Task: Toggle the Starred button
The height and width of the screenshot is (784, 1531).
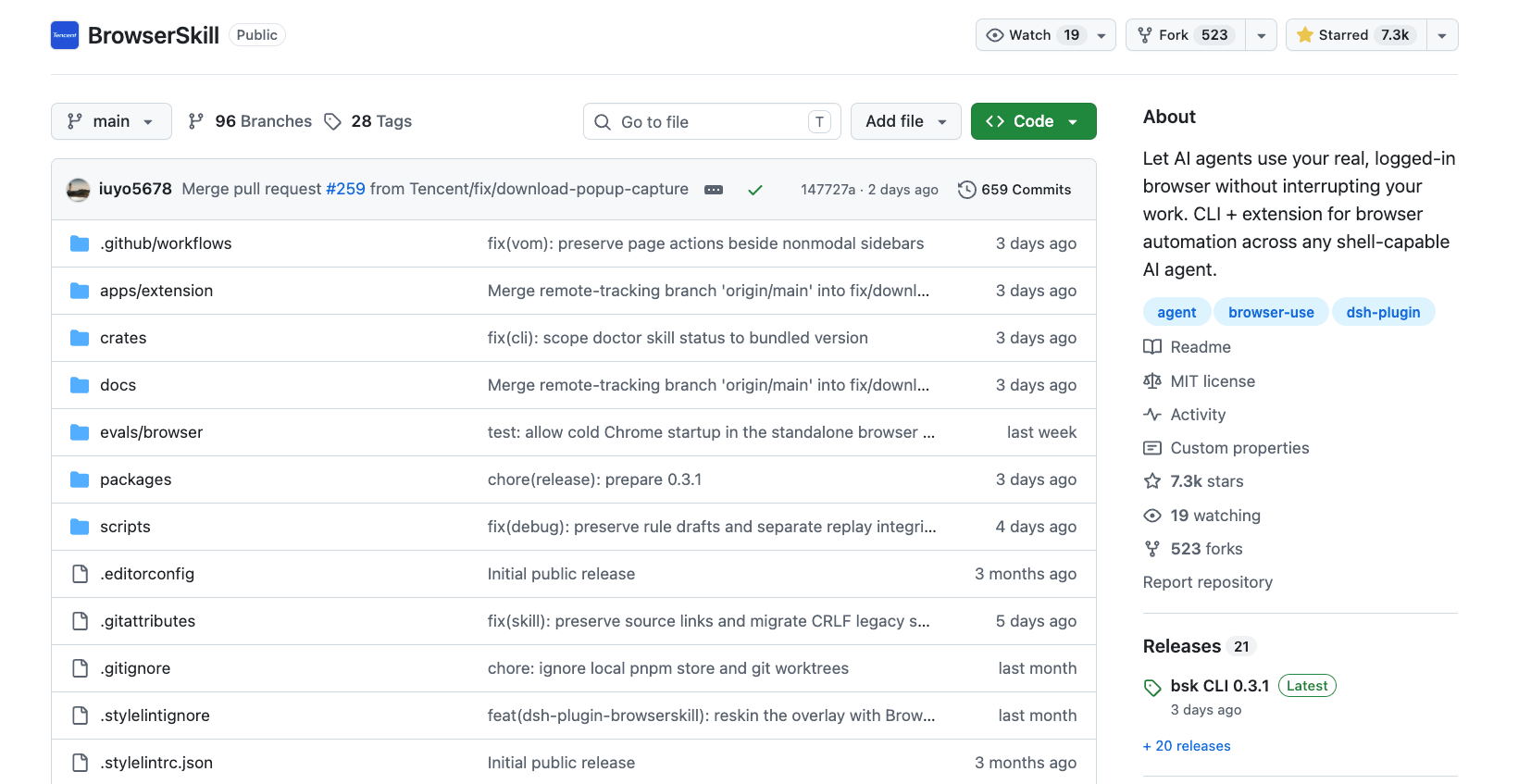Action: 1356,35
